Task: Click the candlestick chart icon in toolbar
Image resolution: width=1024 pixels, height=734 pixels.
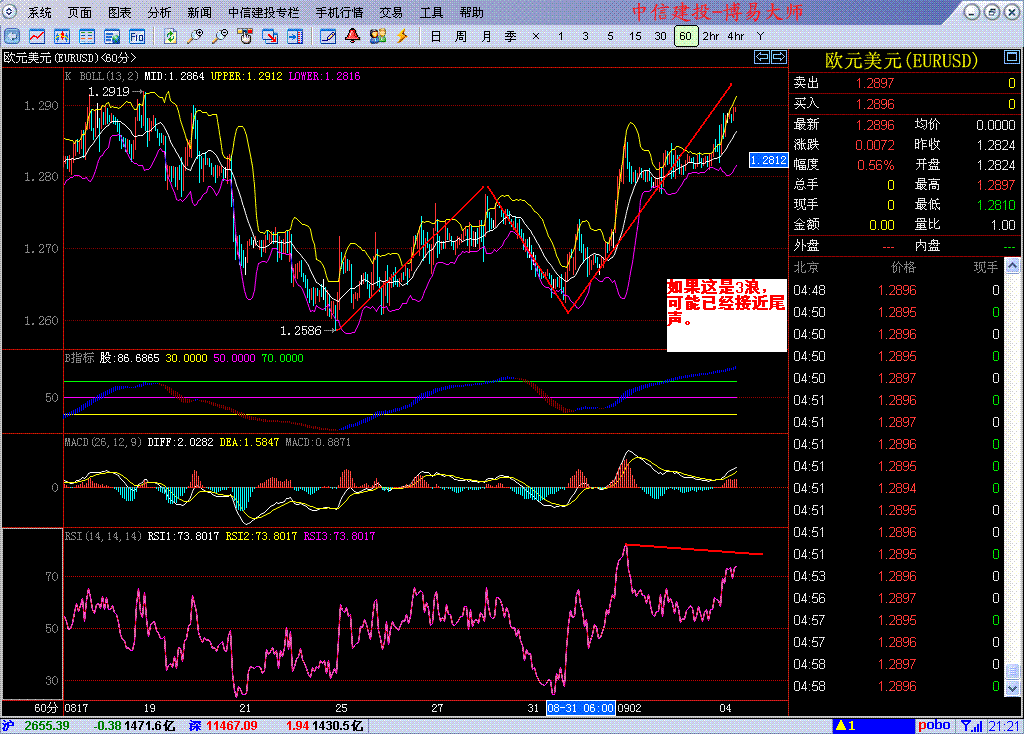Action: 61,37
